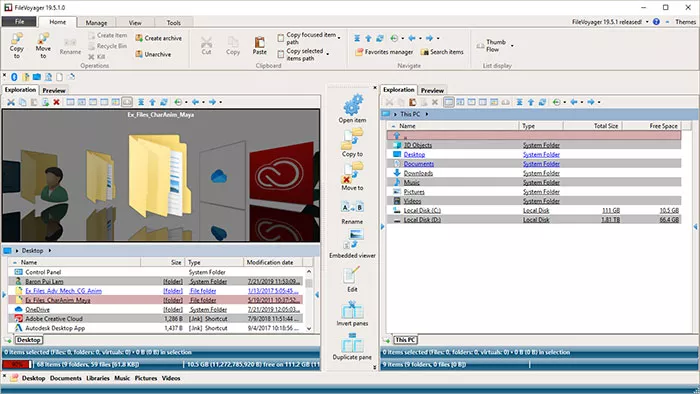Click right pane This PC folder tab

[406, 340]
